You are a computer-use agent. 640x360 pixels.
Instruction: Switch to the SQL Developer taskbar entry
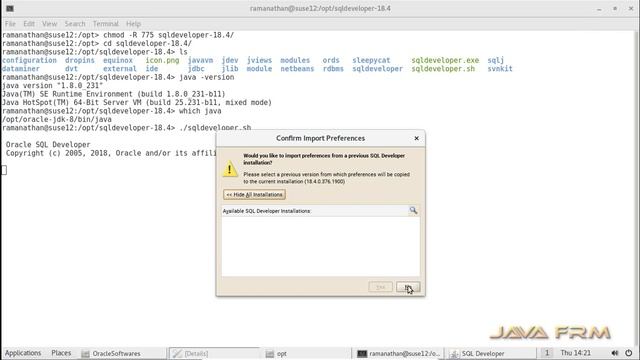click(x=491, y=353)
